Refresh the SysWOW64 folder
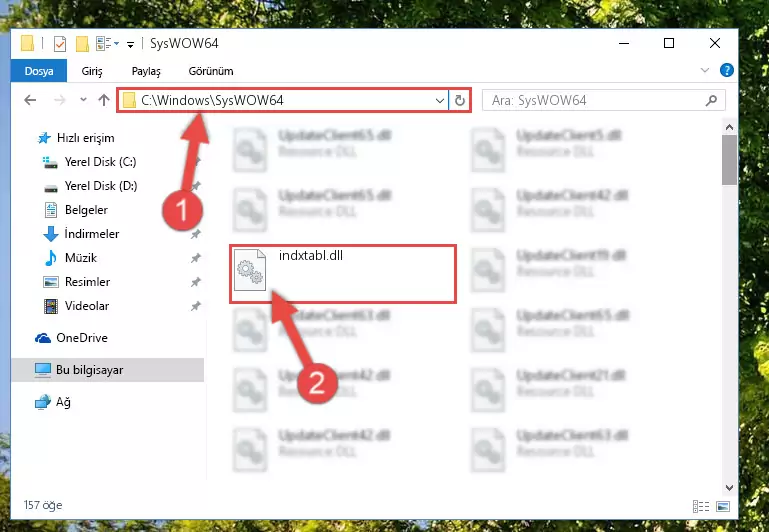Viewport: 769px width, 532px height. pyautogui.click(x=460, y=101)
